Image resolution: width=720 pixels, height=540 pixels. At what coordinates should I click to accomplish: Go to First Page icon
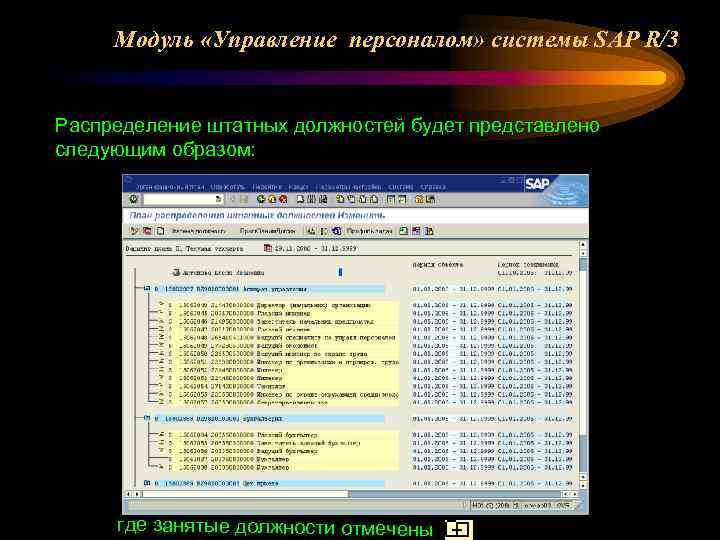340,199
